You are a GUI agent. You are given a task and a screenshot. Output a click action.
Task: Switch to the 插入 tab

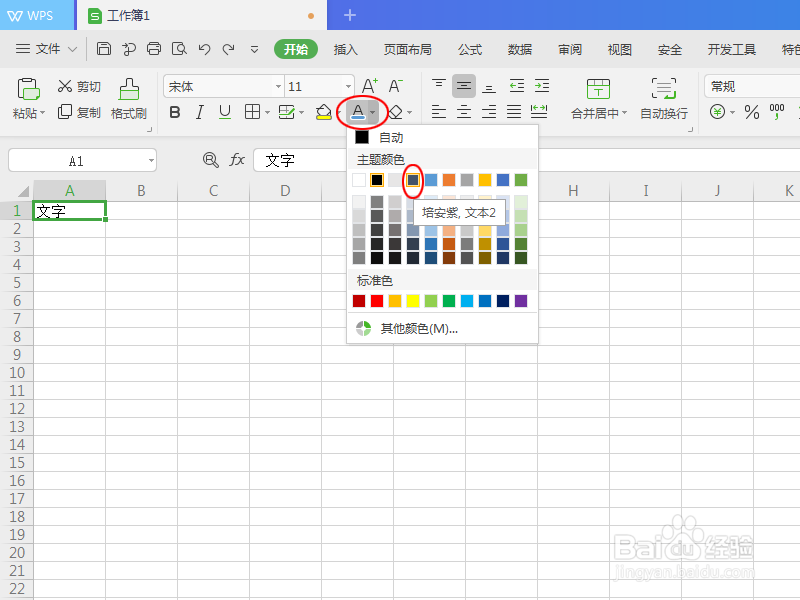[345, 49]
